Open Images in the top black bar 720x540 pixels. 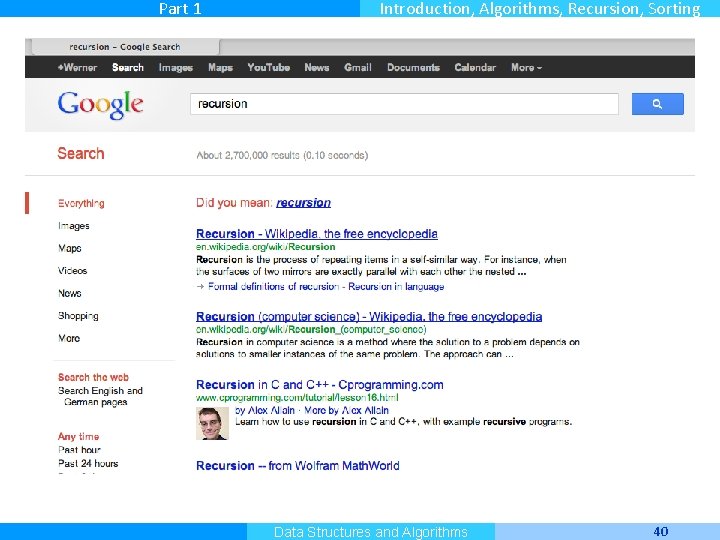click(x=175, y=68)
